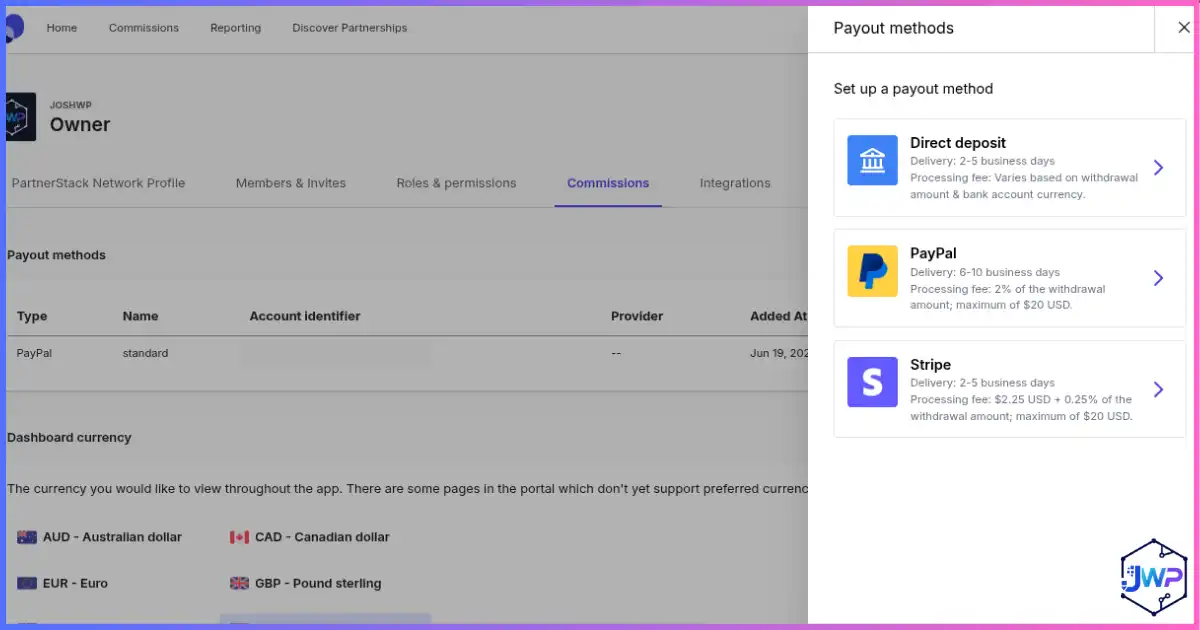This screenshot has height=630, width=1200.
Task: Select the Commissions settings tab
Action: point(608,183)
